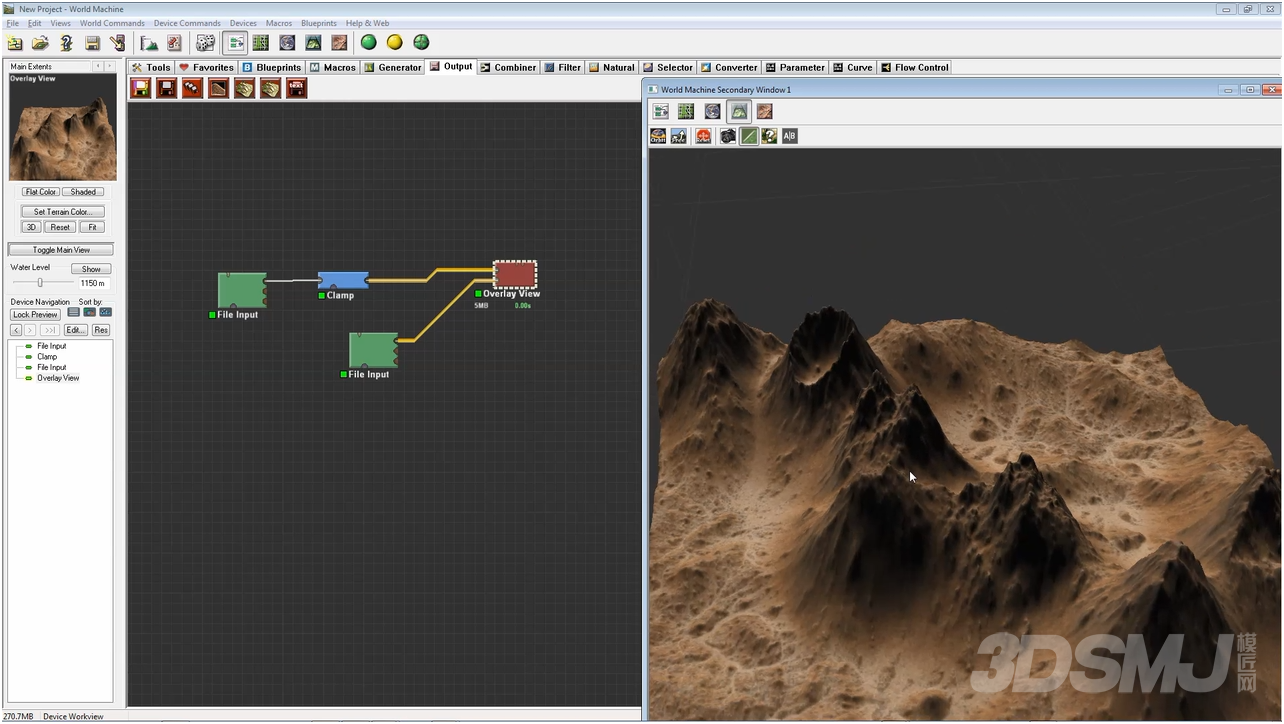Add the seventh Output device text icon
The width and height of the screenshot is (1284, 724).
click(x=296, y=88)
